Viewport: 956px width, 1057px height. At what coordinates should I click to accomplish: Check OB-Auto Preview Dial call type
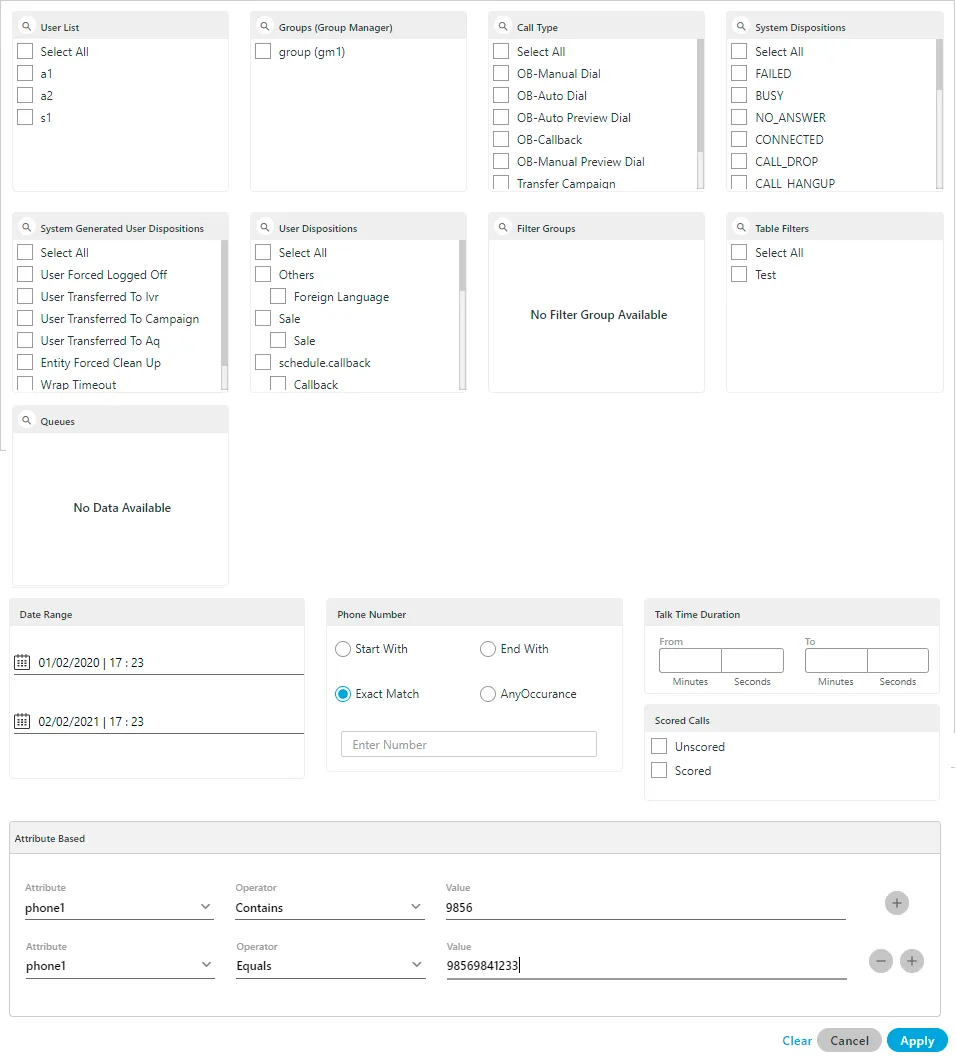pos(501,117)
